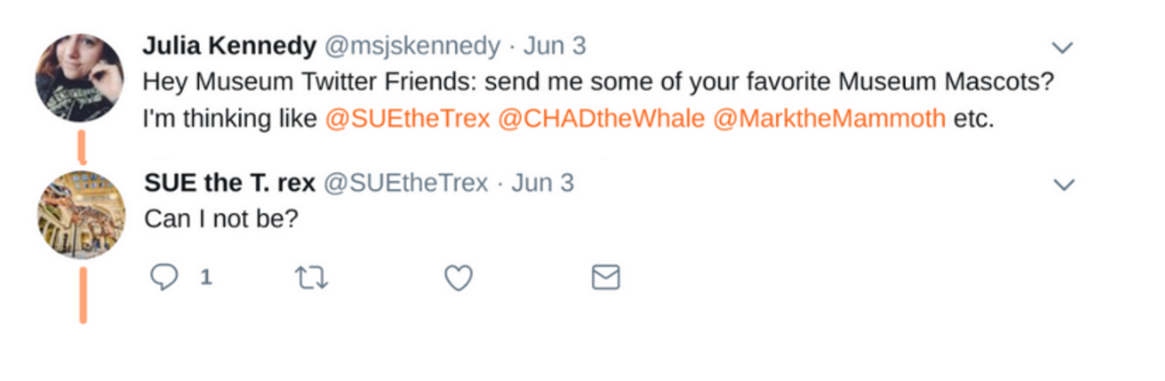Open the @MarktheMammoth mention link
The image size is (1165, 381).
829,120
